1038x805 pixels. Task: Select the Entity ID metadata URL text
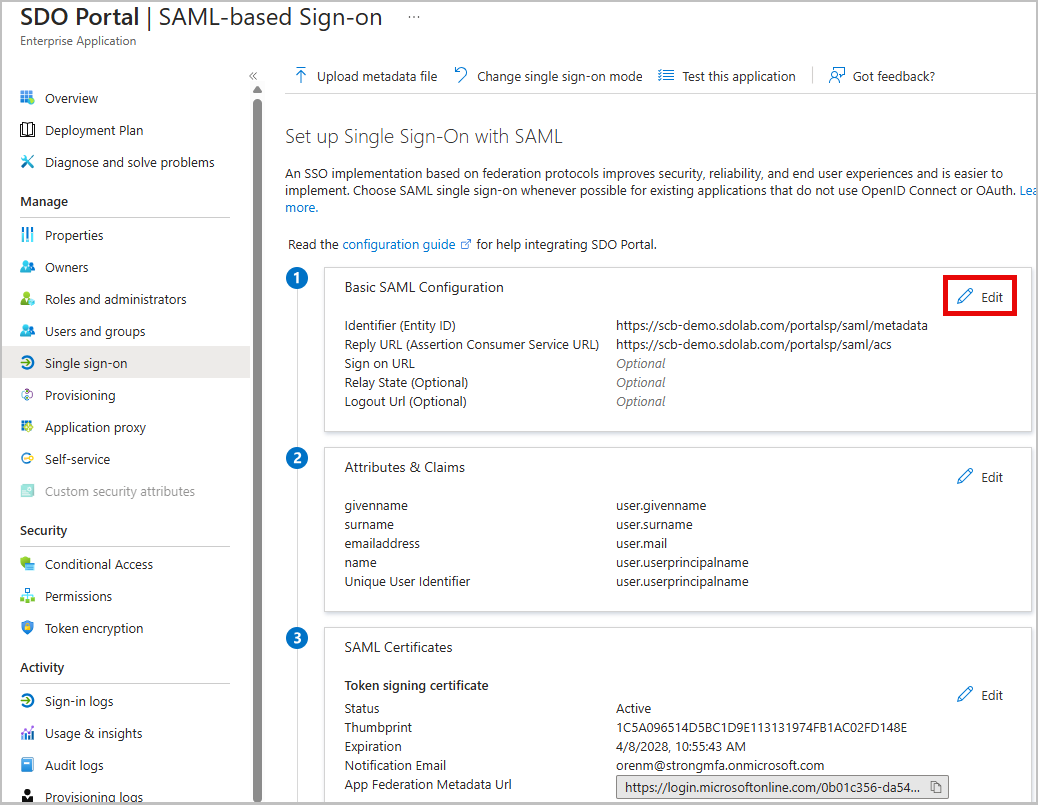coord(771,325)
